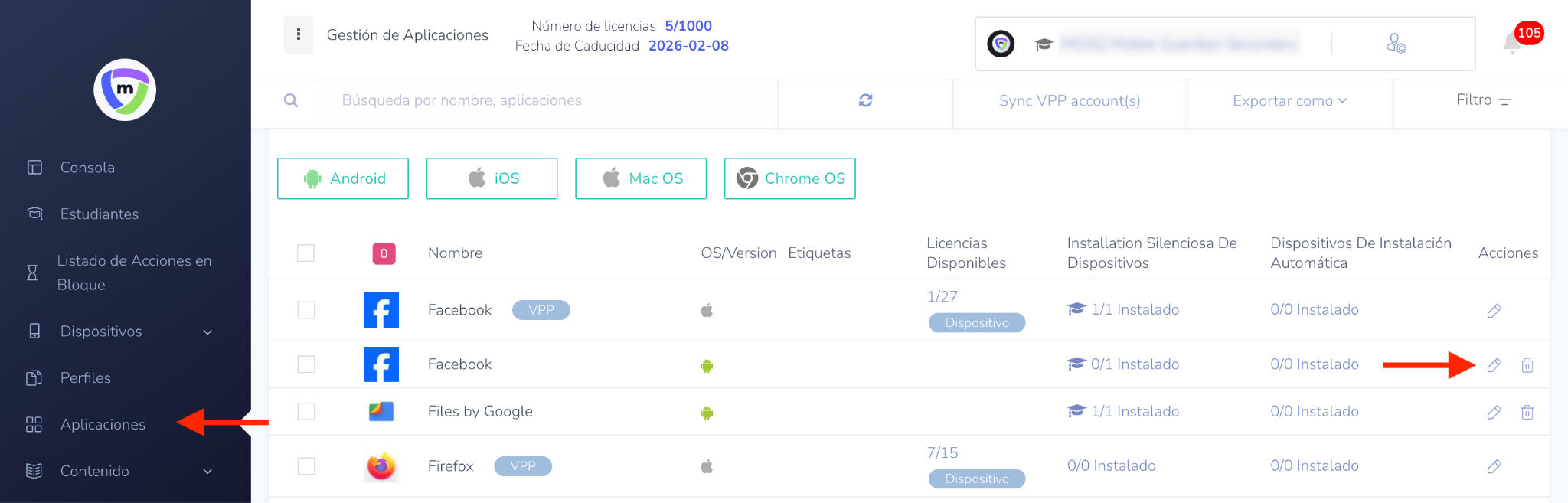
Task: Go to Estudiantes in the sidebar
Action: pyautogui.click(x=100, y=214)
